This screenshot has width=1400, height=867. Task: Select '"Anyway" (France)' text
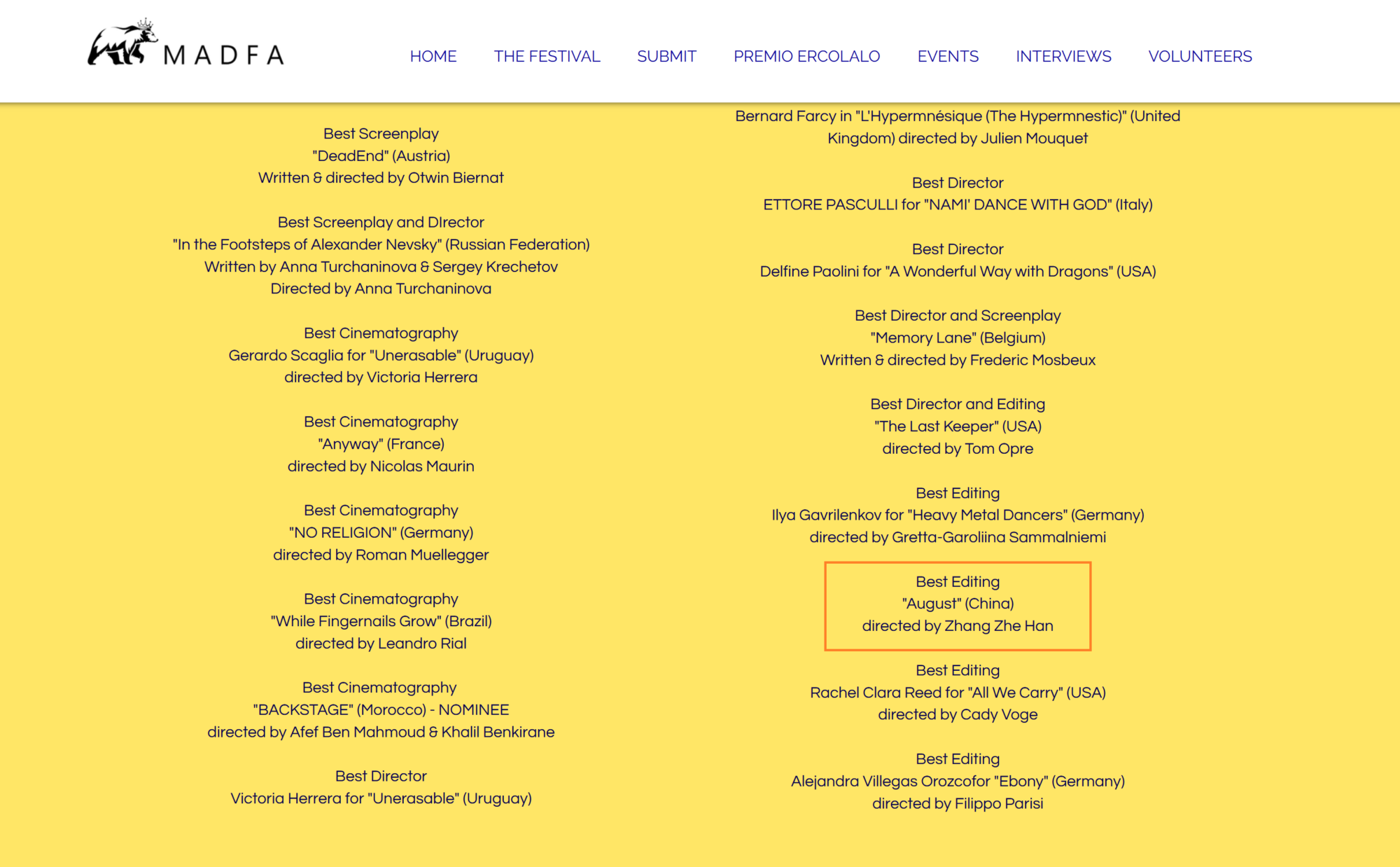381,444
